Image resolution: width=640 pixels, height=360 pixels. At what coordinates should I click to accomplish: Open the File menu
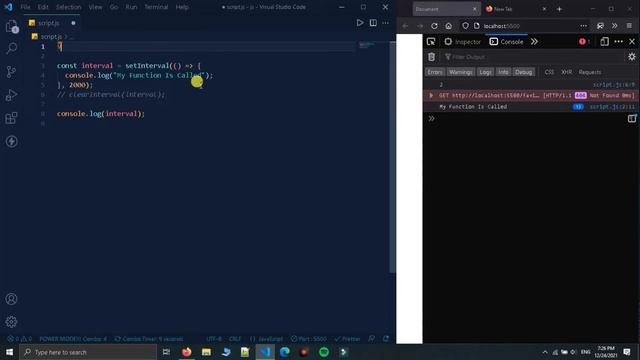[25, 7]
